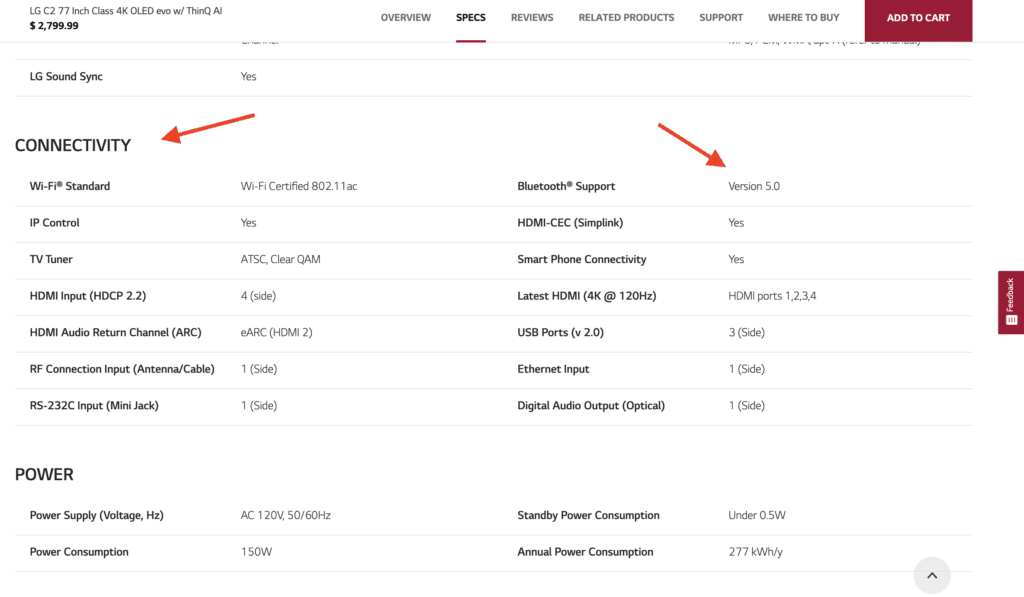1024x597 pixels.
Task: Click HDMI Audio Return Channel (ARC) label
Action: tap(116, 332)
